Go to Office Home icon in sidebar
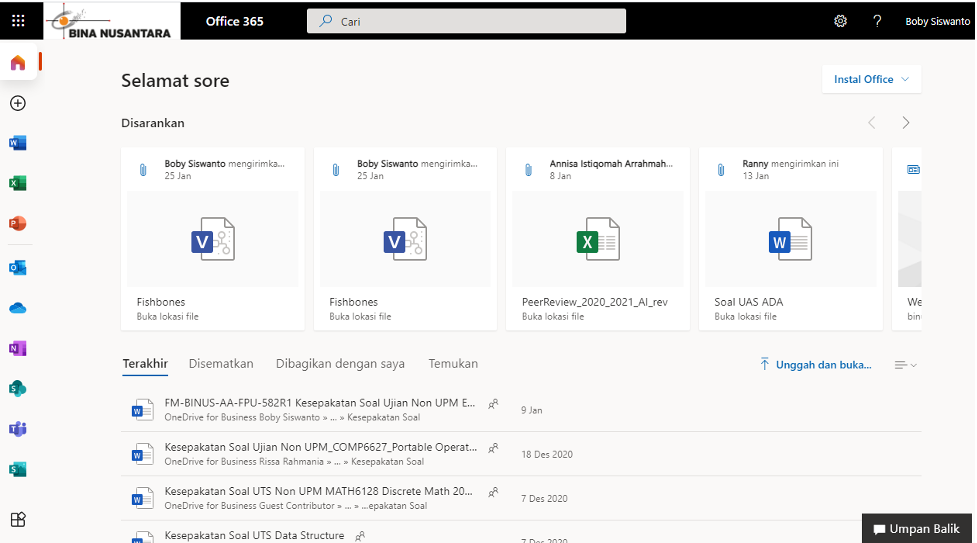The image size is (977, 543). point(18,62)
